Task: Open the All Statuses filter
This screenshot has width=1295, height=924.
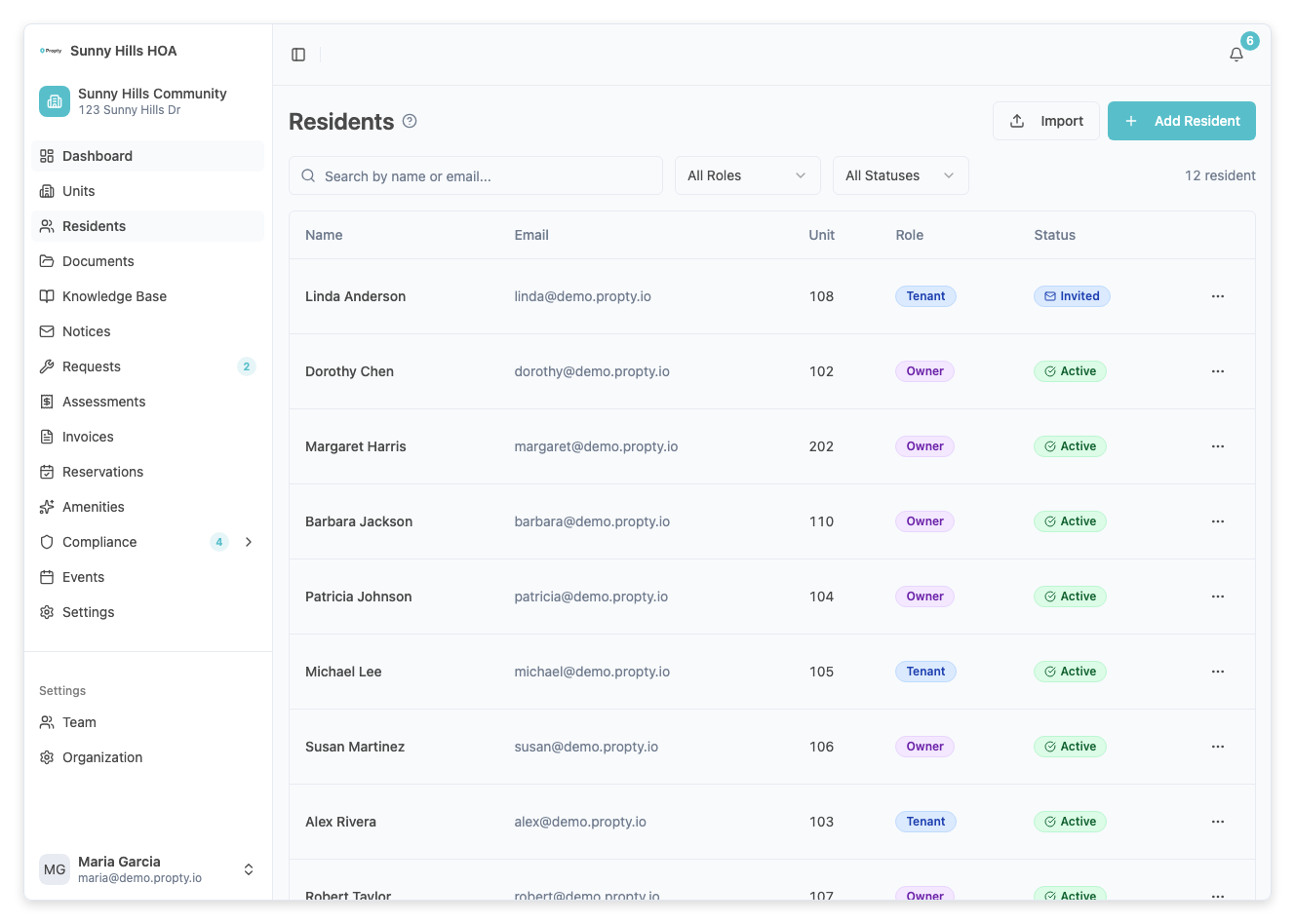Action: pyautogui.click(x=900, y=175)
